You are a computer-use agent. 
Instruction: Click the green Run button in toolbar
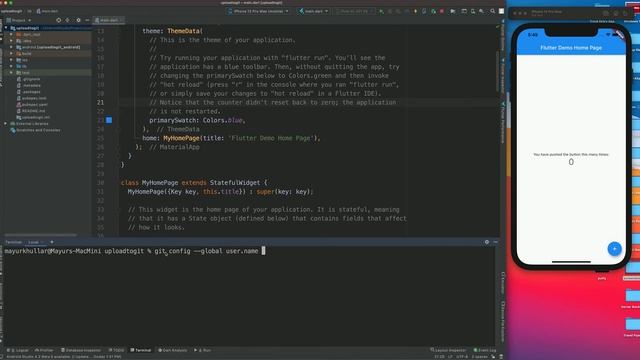coord(381,11)
